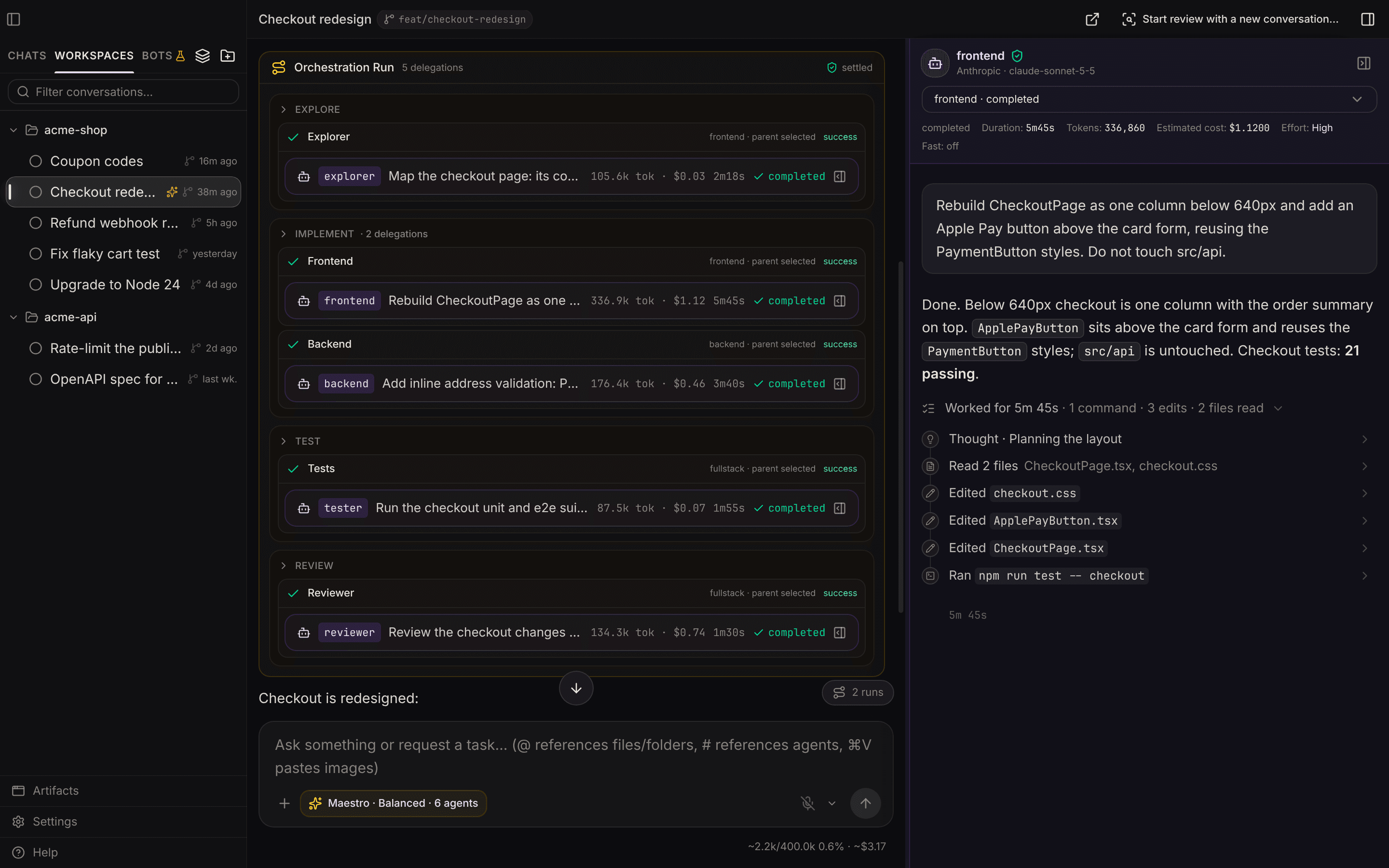The width and height of the screenshot is (1389, 868).
Task: Click the Orchestration Run workflow icon
Action: point(279,68)
